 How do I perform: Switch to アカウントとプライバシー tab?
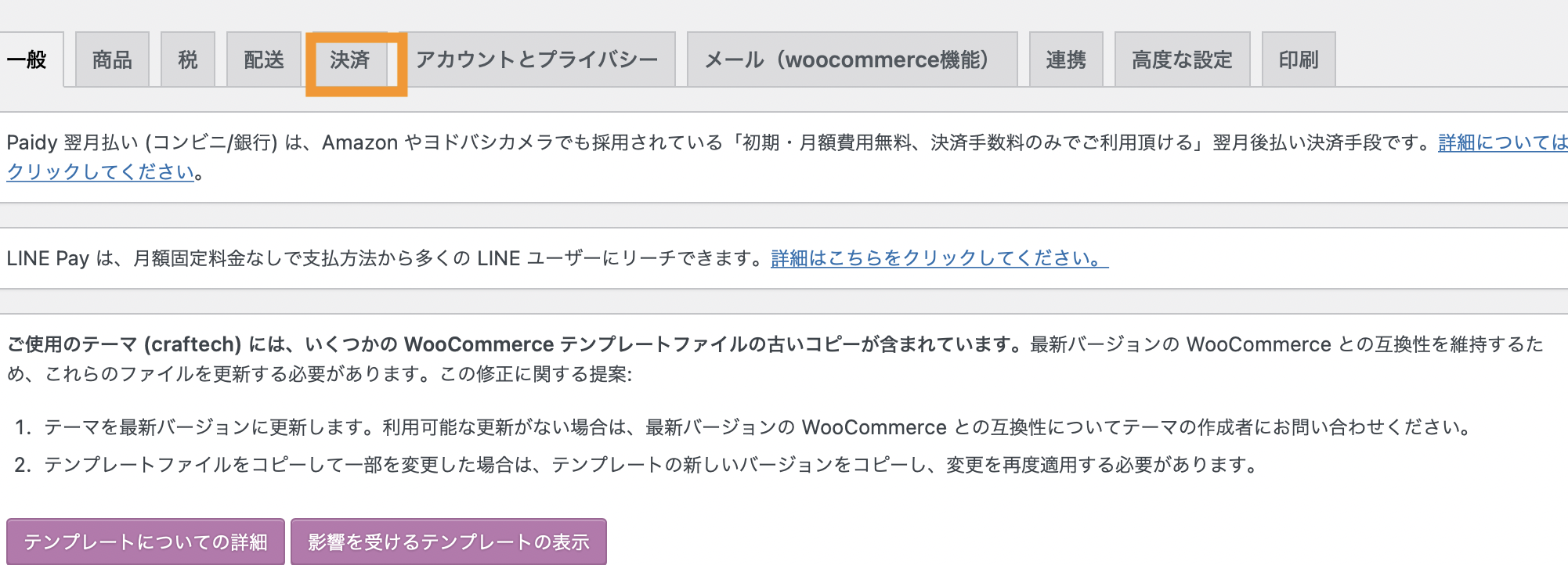coord(537,60)
